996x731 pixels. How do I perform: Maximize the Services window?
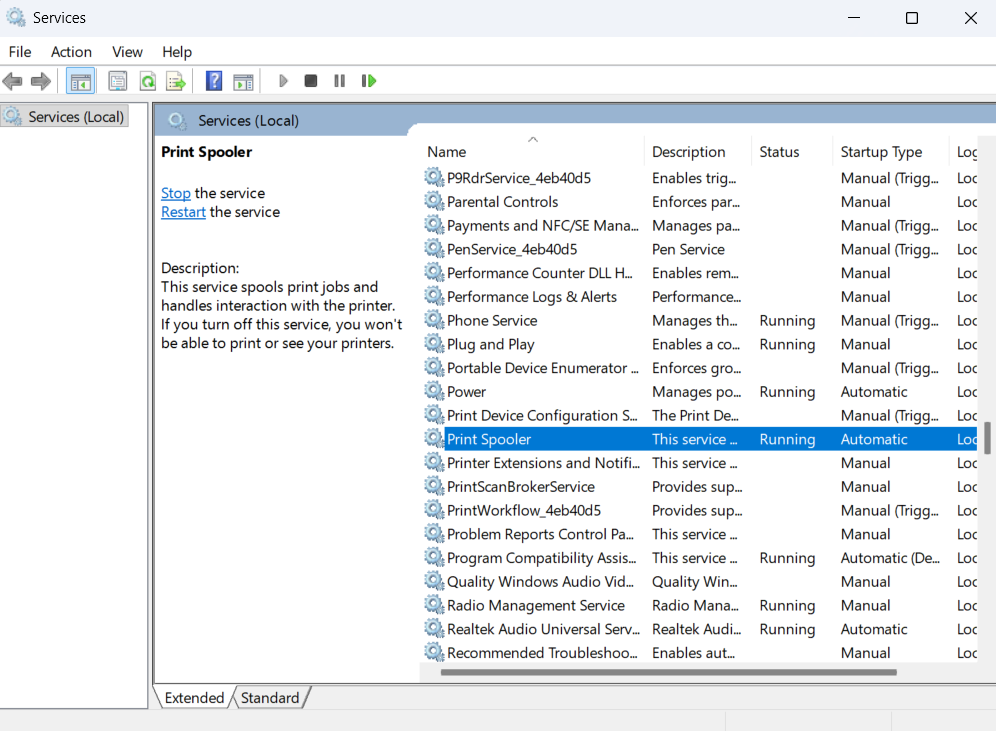click(912, 18)
